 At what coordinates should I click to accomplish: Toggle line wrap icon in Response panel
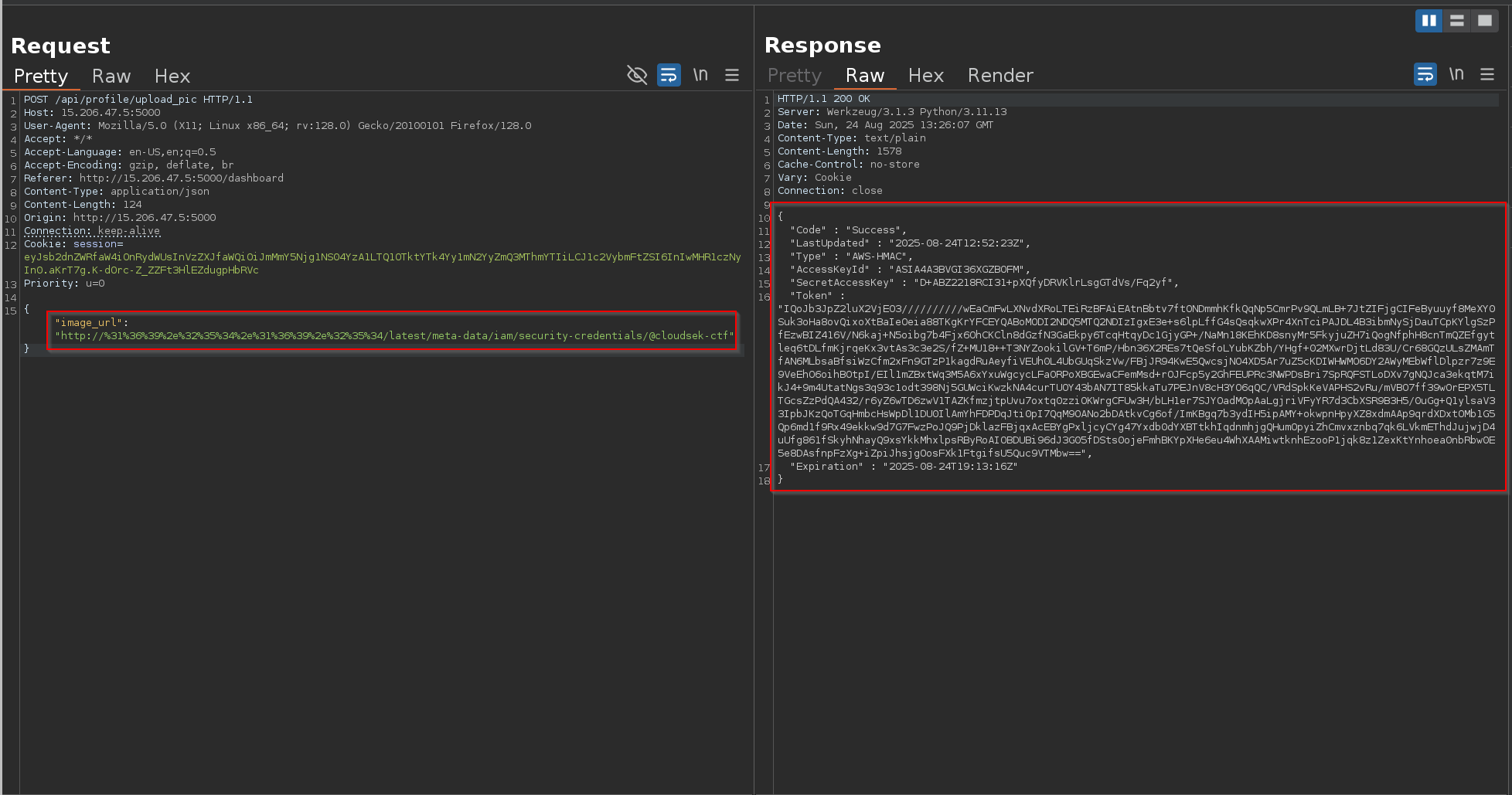[1425, 74]
